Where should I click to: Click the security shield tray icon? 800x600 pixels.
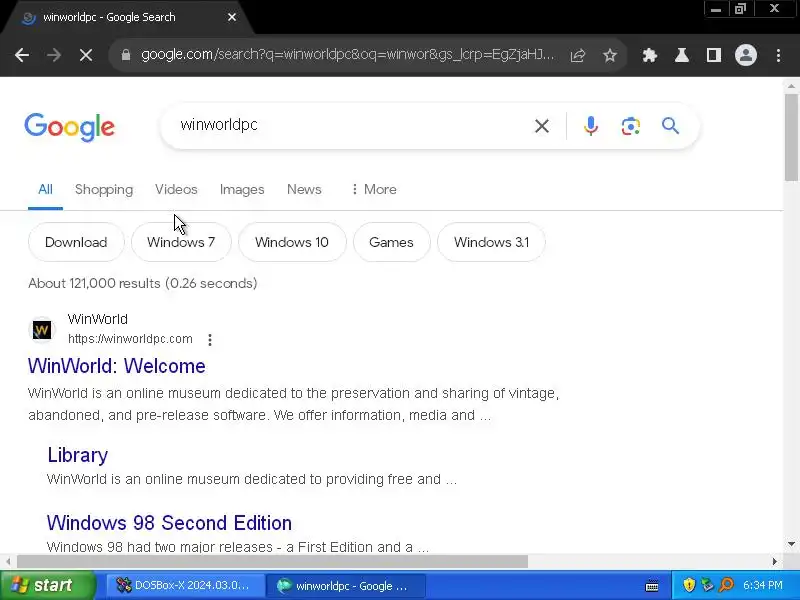[689, 585]
